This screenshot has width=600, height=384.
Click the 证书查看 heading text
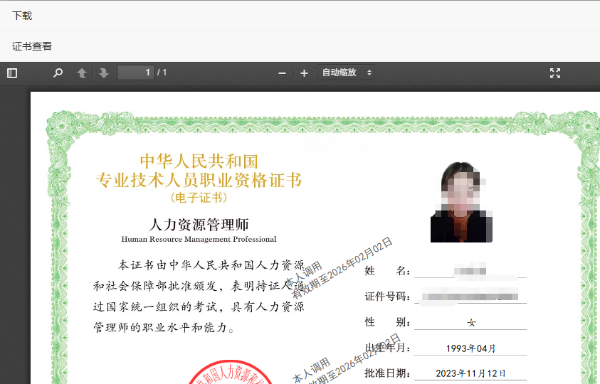point(32,46)
